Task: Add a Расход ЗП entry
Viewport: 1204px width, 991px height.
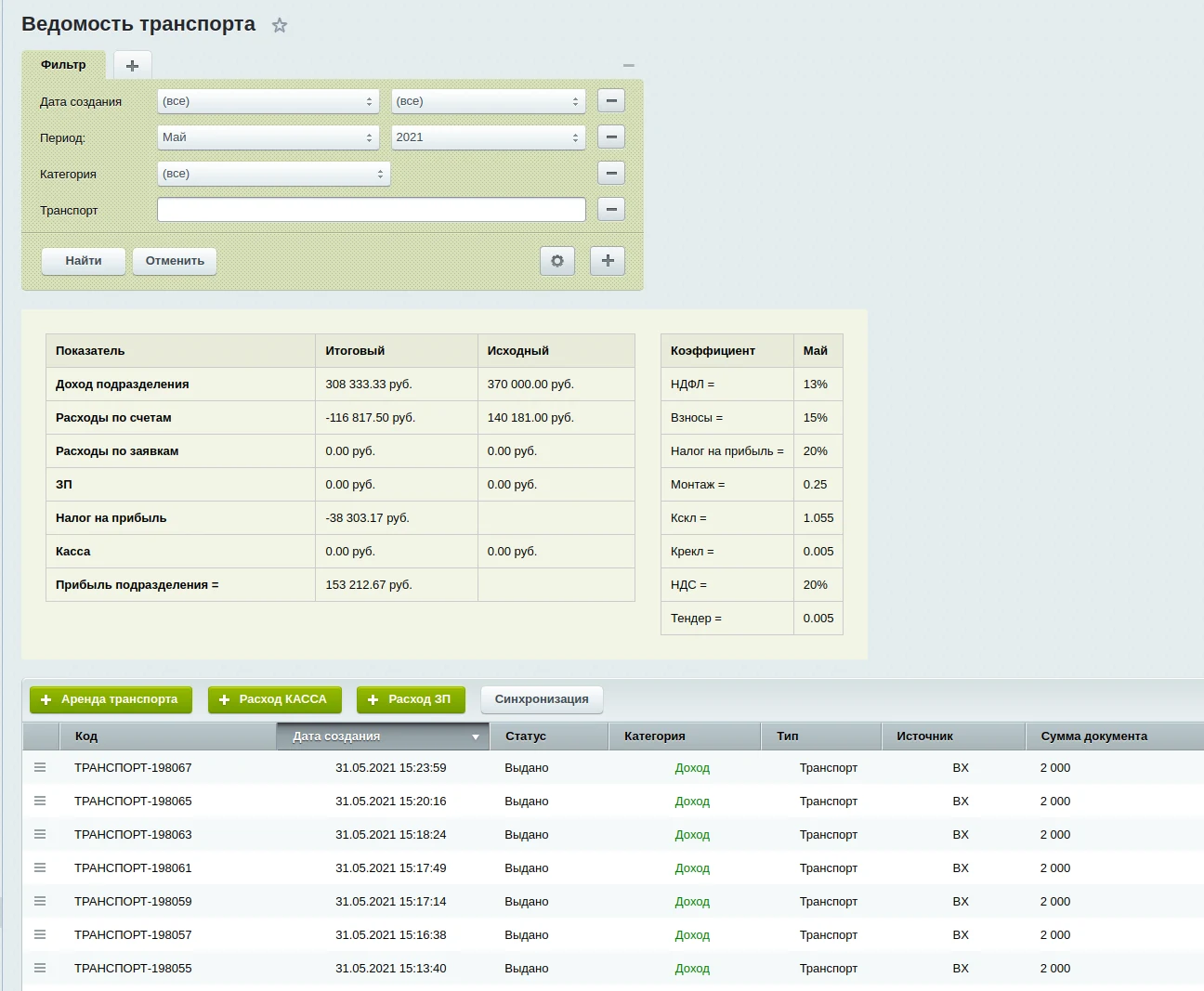Action: [x=411, y=699]
